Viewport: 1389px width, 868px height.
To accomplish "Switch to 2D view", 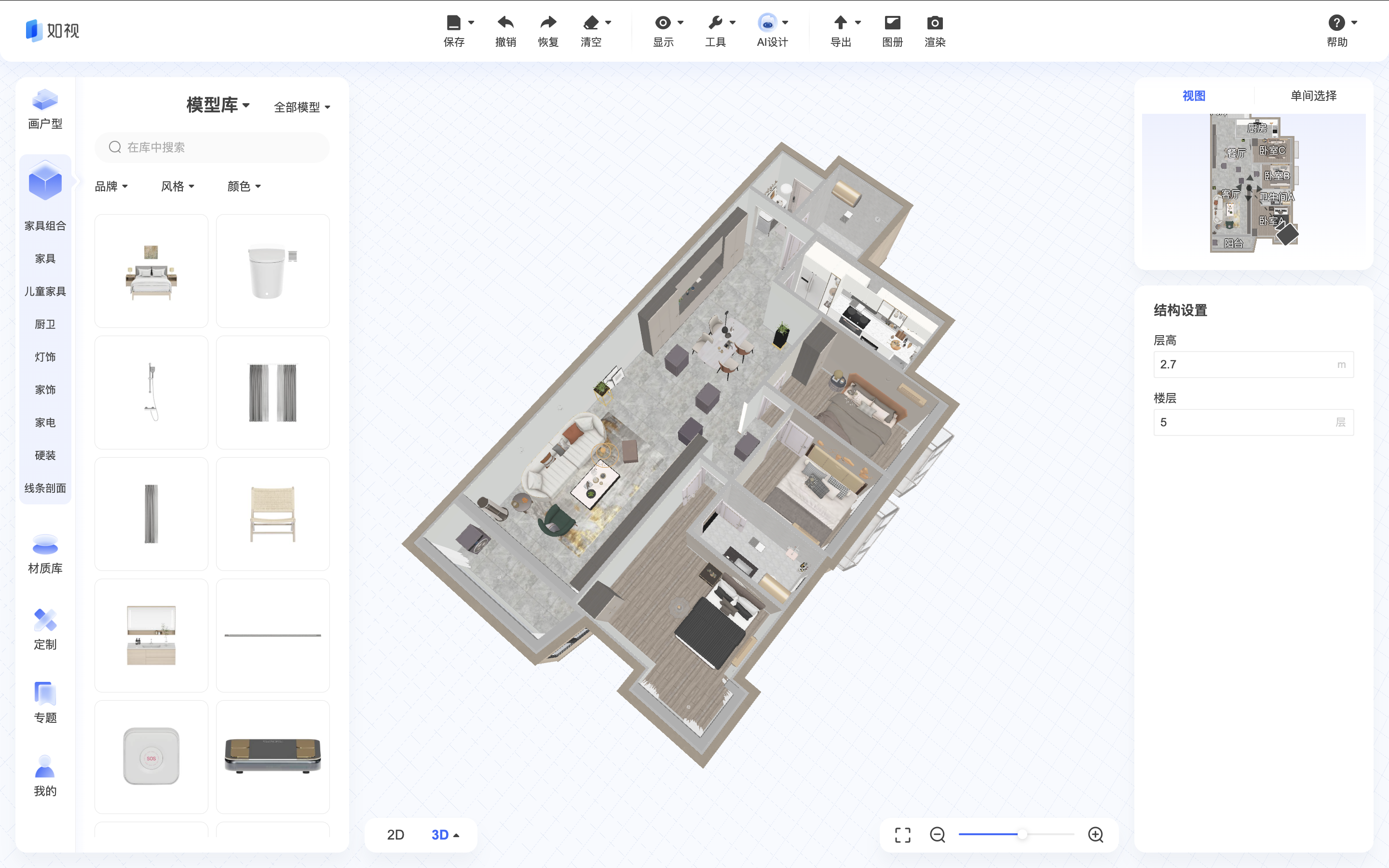I will pos(395,835).
